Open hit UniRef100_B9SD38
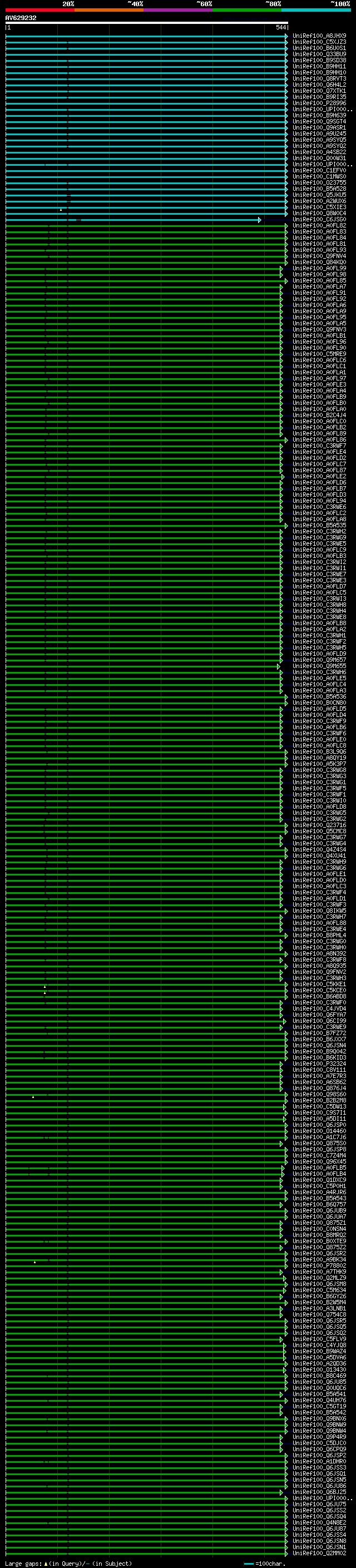Screen dimensions: 356x1568 click(319, 60)
